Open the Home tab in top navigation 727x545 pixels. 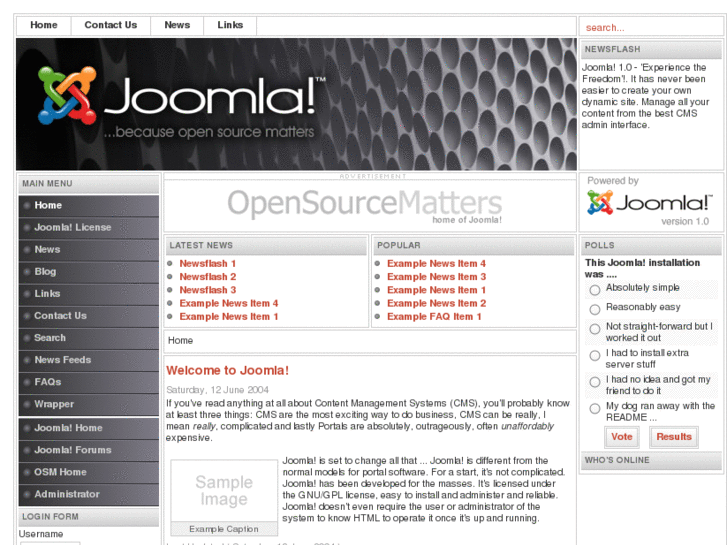click(x=44, y=26)
